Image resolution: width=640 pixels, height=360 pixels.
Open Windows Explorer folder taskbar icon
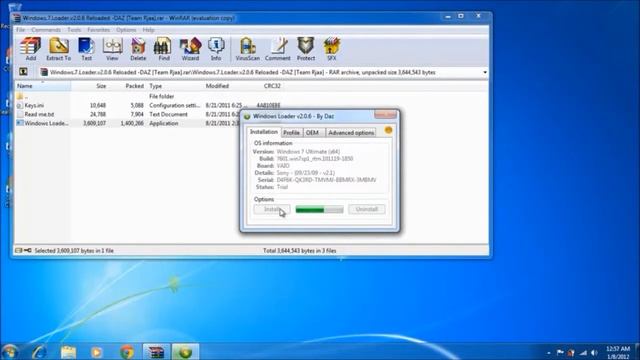click(x=68, y=351)
